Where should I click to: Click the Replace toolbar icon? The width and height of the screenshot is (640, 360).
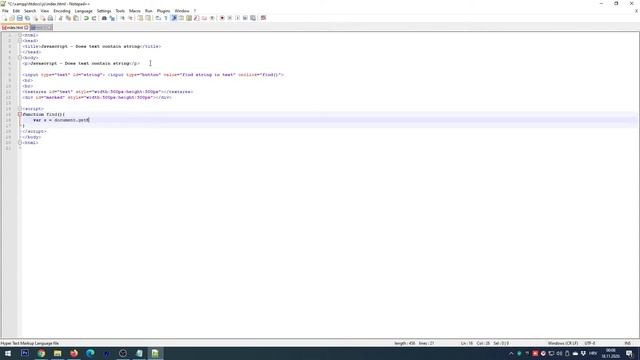tap(112, 18)
